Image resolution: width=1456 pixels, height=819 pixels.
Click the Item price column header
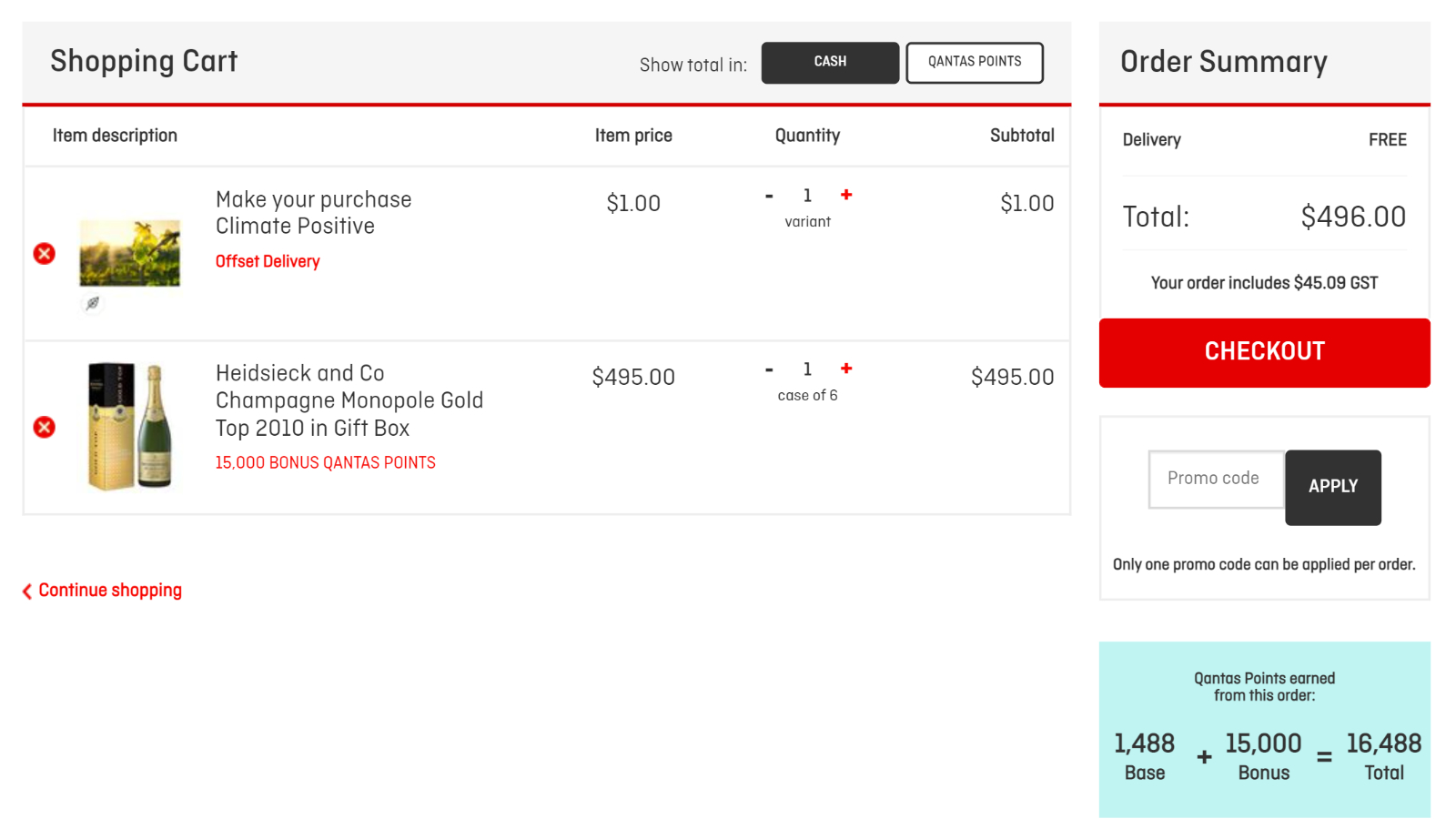(633, 136)
